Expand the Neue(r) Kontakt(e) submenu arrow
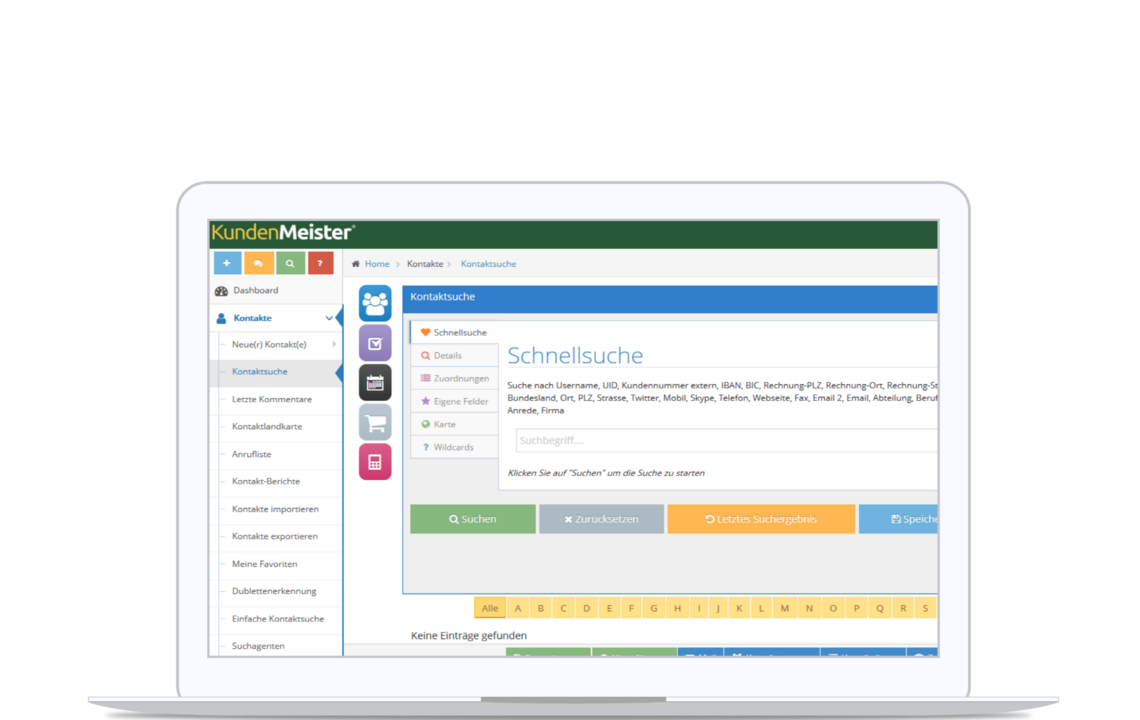The image size is (1140, 720). click(334, 345)
